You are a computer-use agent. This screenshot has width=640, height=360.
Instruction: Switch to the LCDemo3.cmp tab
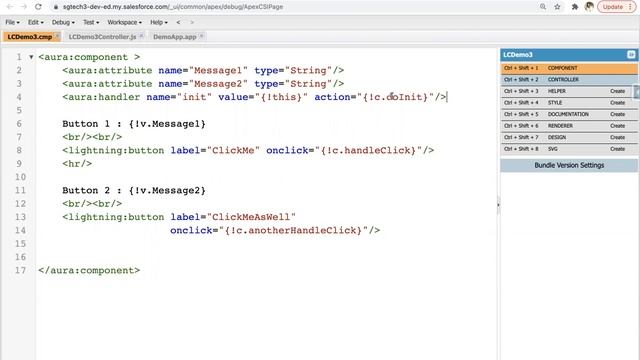[x=29, y=37]
